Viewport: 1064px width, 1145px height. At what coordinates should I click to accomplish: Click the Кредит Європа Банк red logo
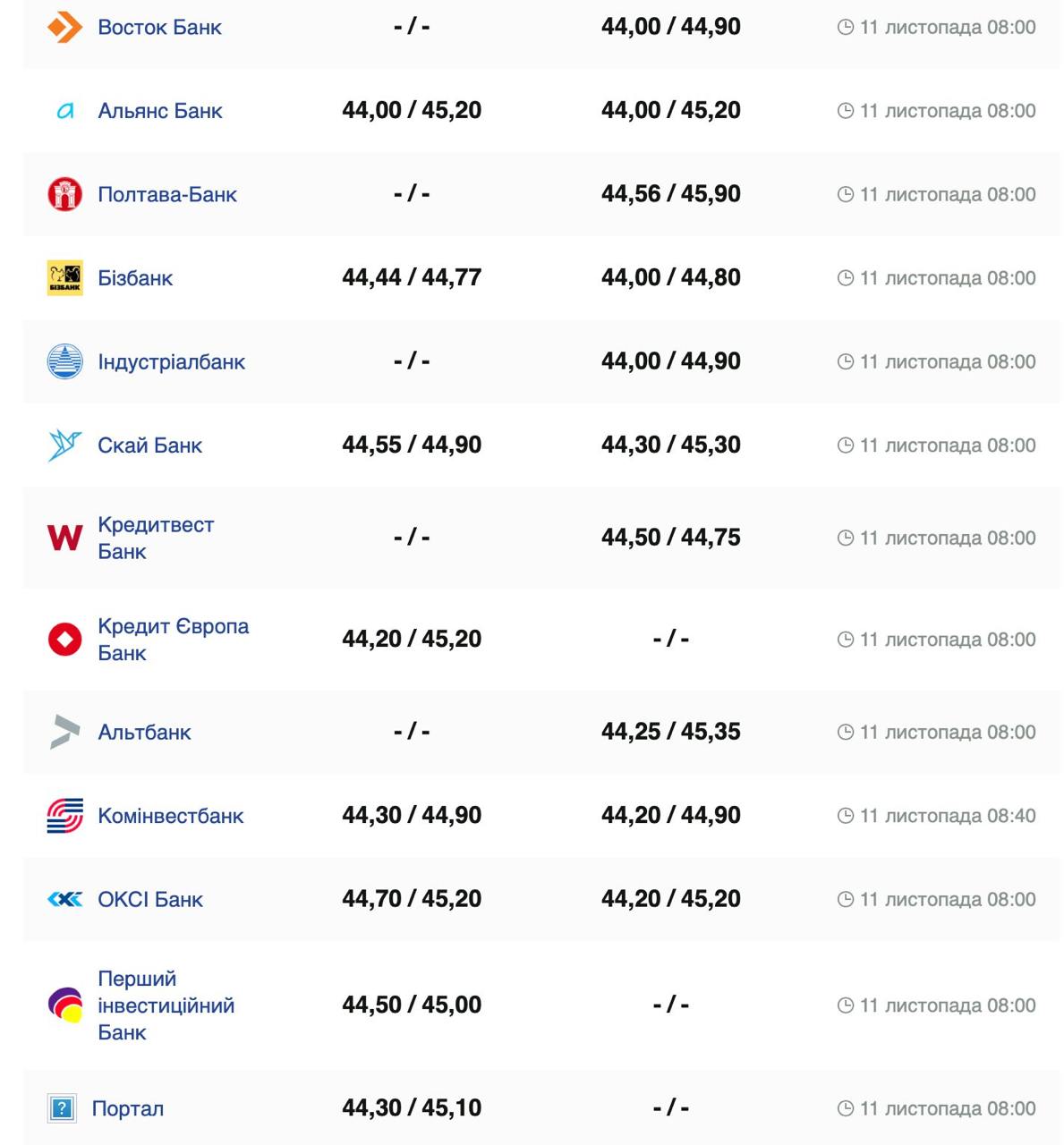(x=64, y=640)
